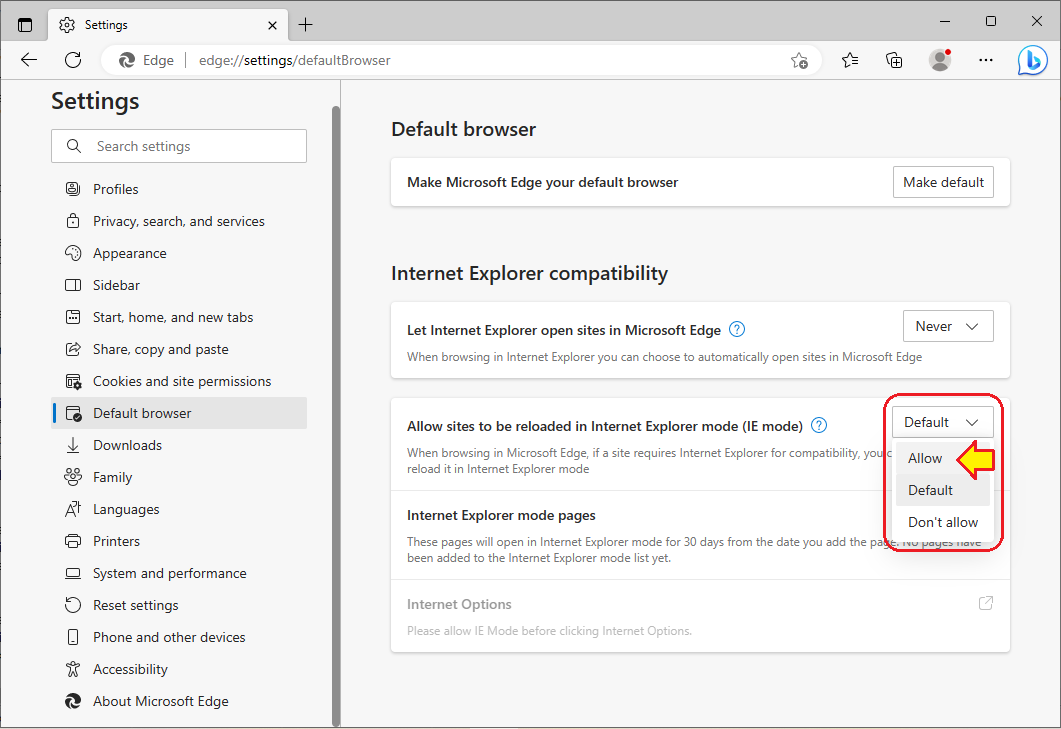This screenshot has width=1061, height=729.
Task: Click the tab actions menu icon
Action: point(25,25)
